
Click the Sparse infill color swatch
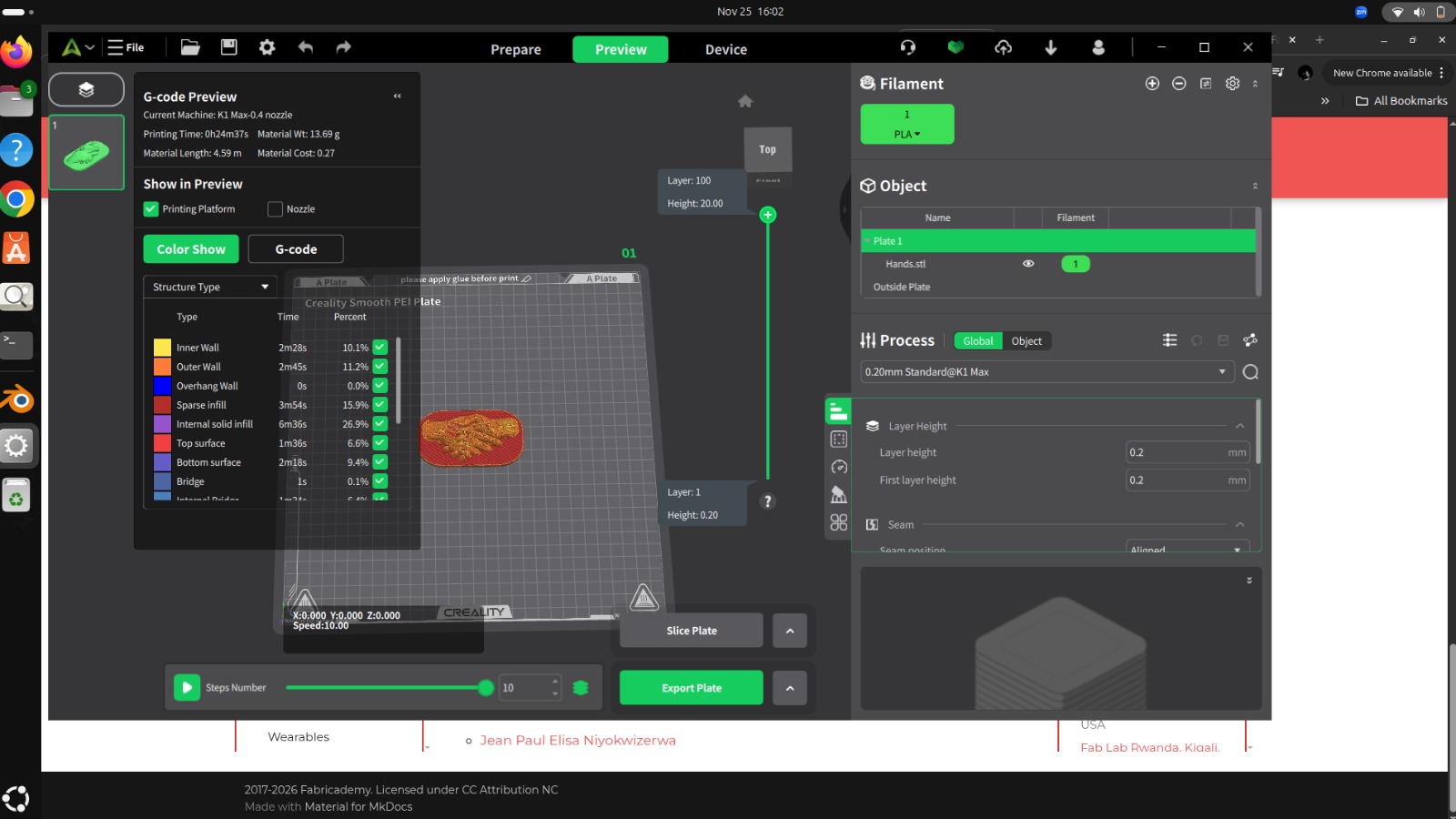(x=162, y=405)
